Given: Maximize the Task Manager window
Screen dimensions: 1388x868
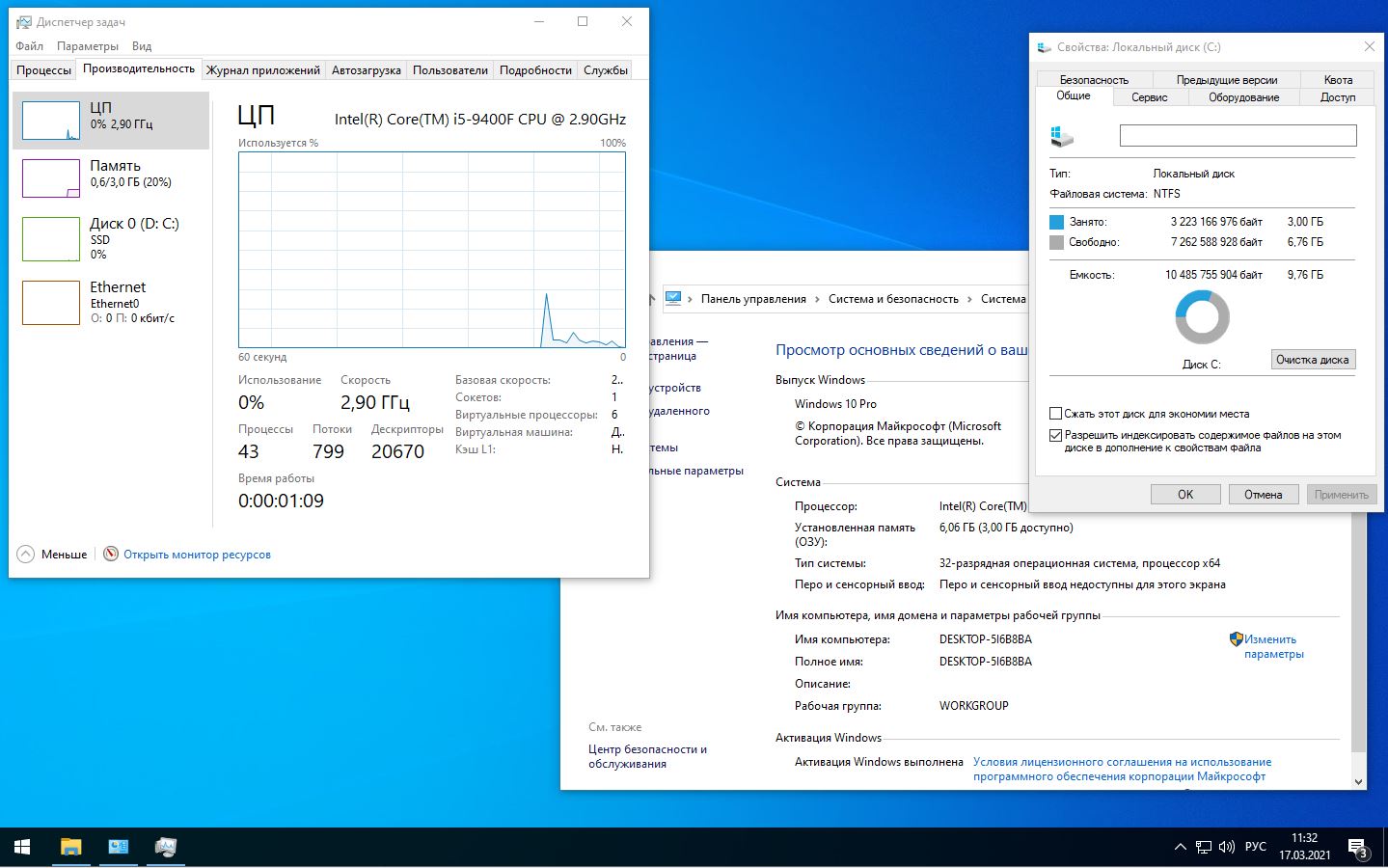Looking at the screenshot, I should 583,21.
